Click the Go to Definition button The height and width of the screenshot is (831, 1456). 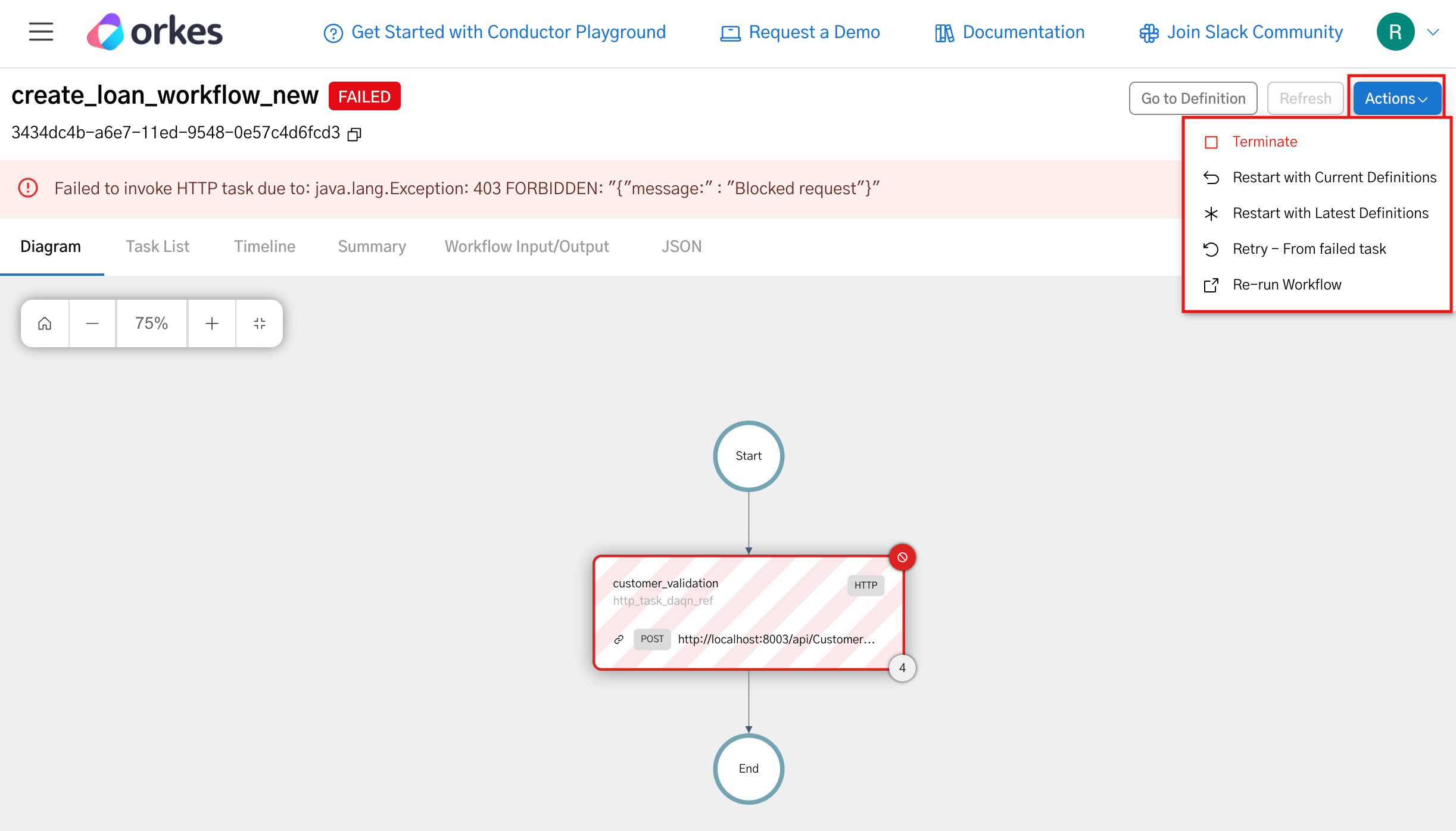(x=1193, y=98)
